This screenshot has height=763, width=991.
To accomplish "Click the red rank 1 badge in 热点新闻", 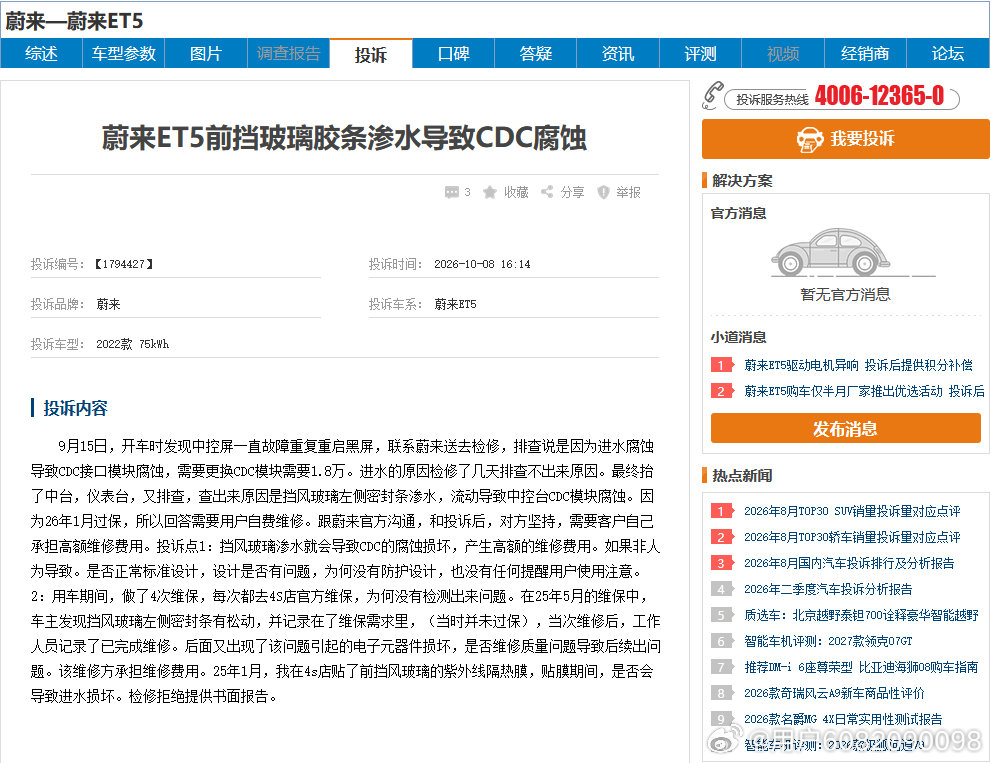I will click(722, 511).
